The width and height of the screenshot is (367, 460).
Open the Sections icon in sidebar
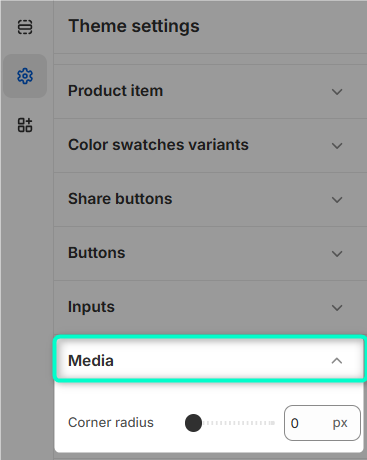tap(25, 27)
